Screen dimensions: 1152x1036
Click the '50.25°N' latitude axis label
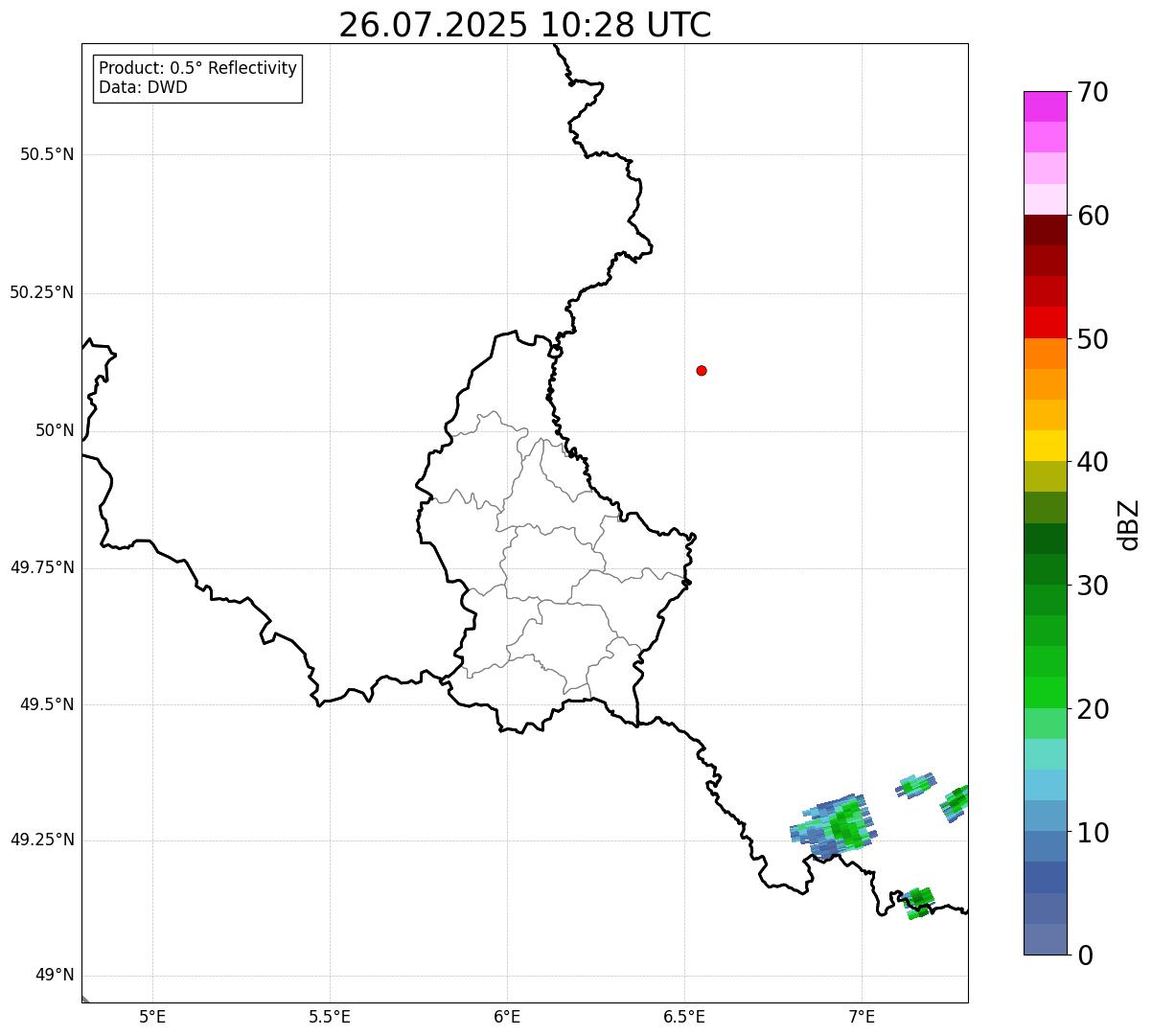(42, 292)
